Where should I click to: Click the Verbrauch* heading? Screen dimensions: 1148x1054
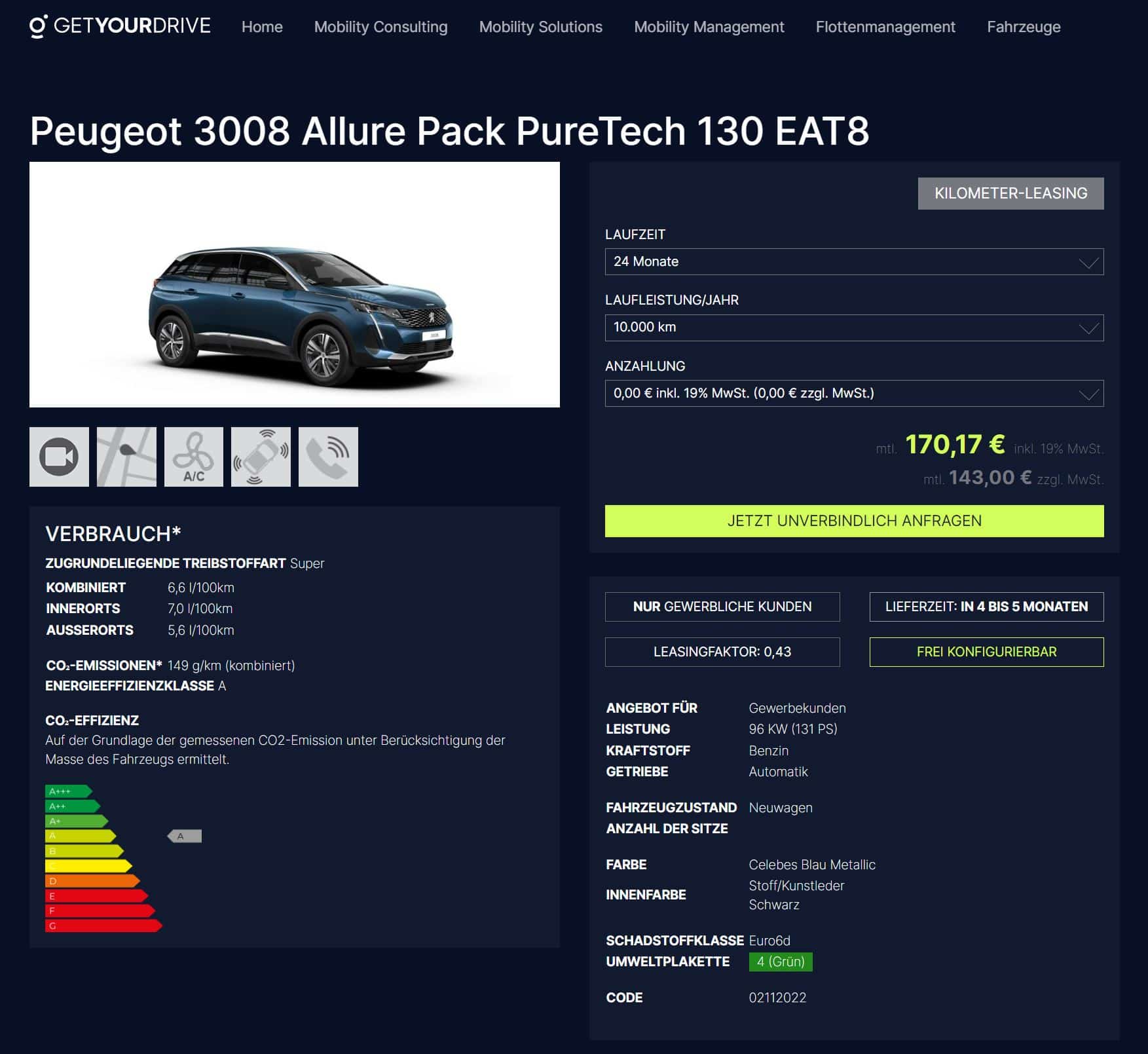tap(113, 534)
